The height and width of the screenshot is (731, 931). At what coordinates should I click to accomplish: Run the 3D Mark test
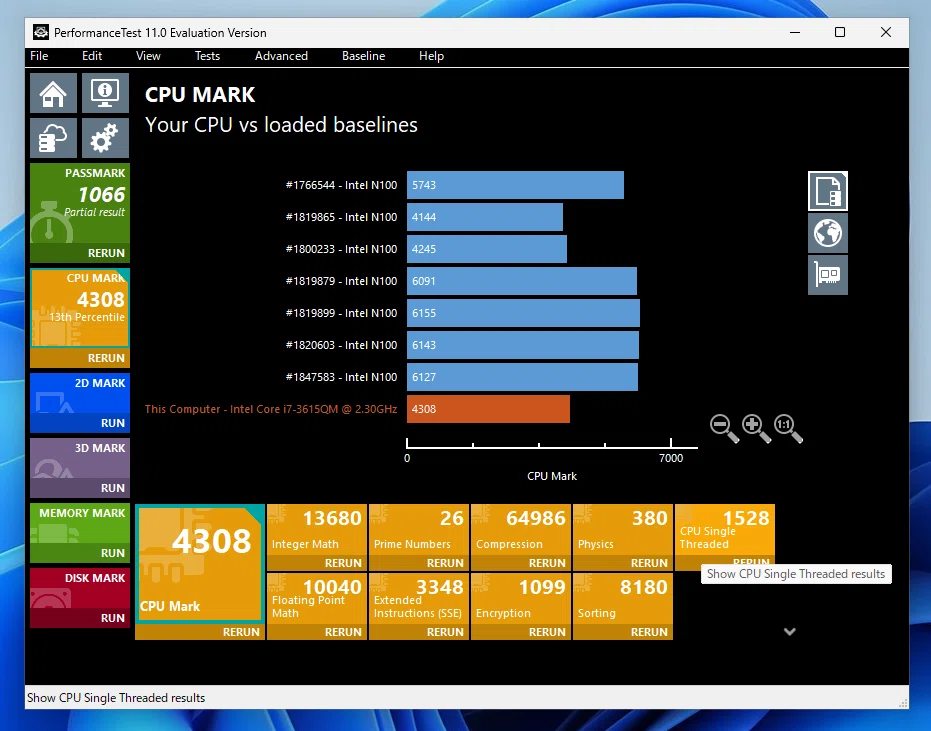coord(80,488)
